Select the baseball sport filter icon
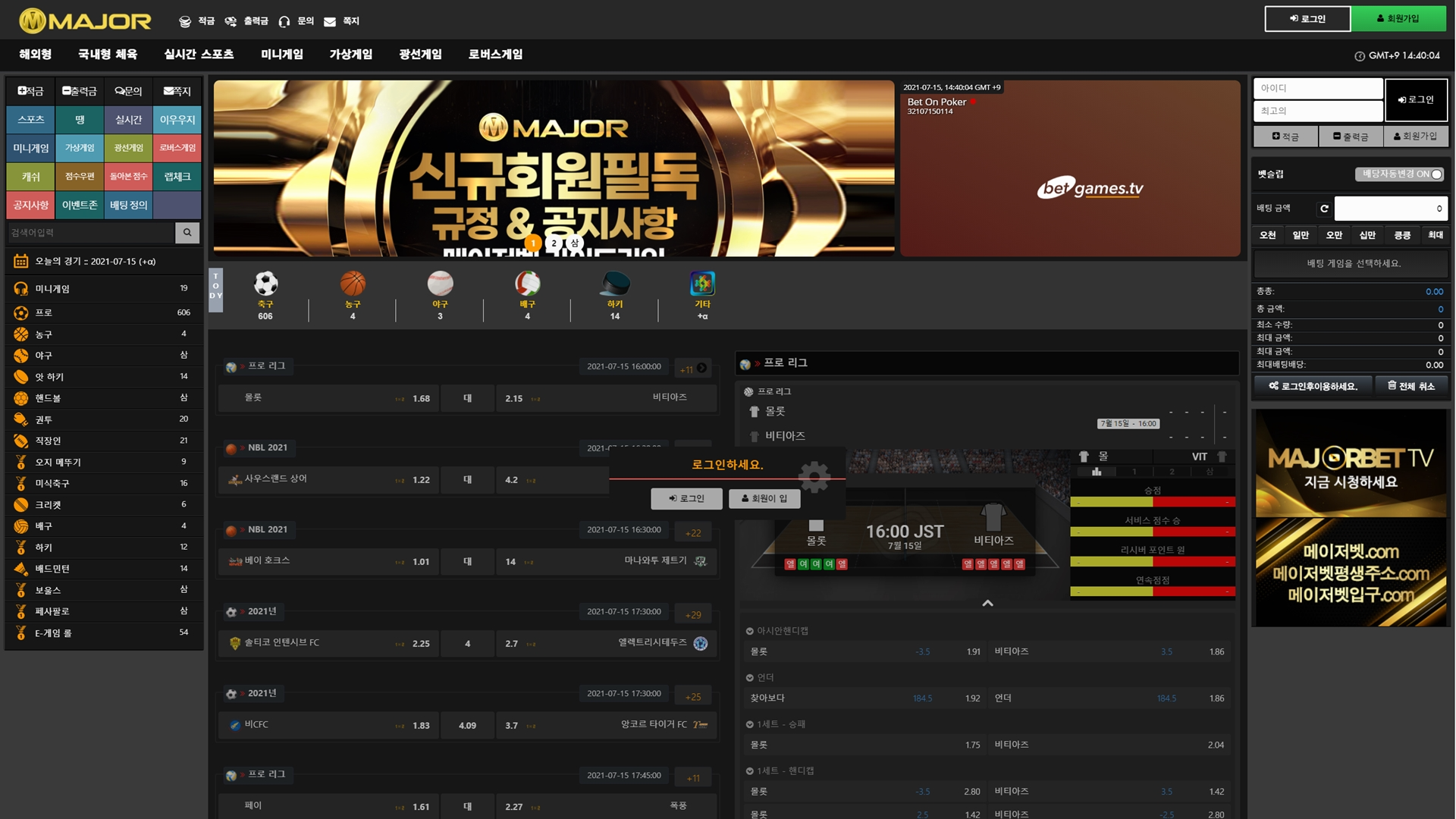The image size is (1456, 819). click(x=440, y=284)
